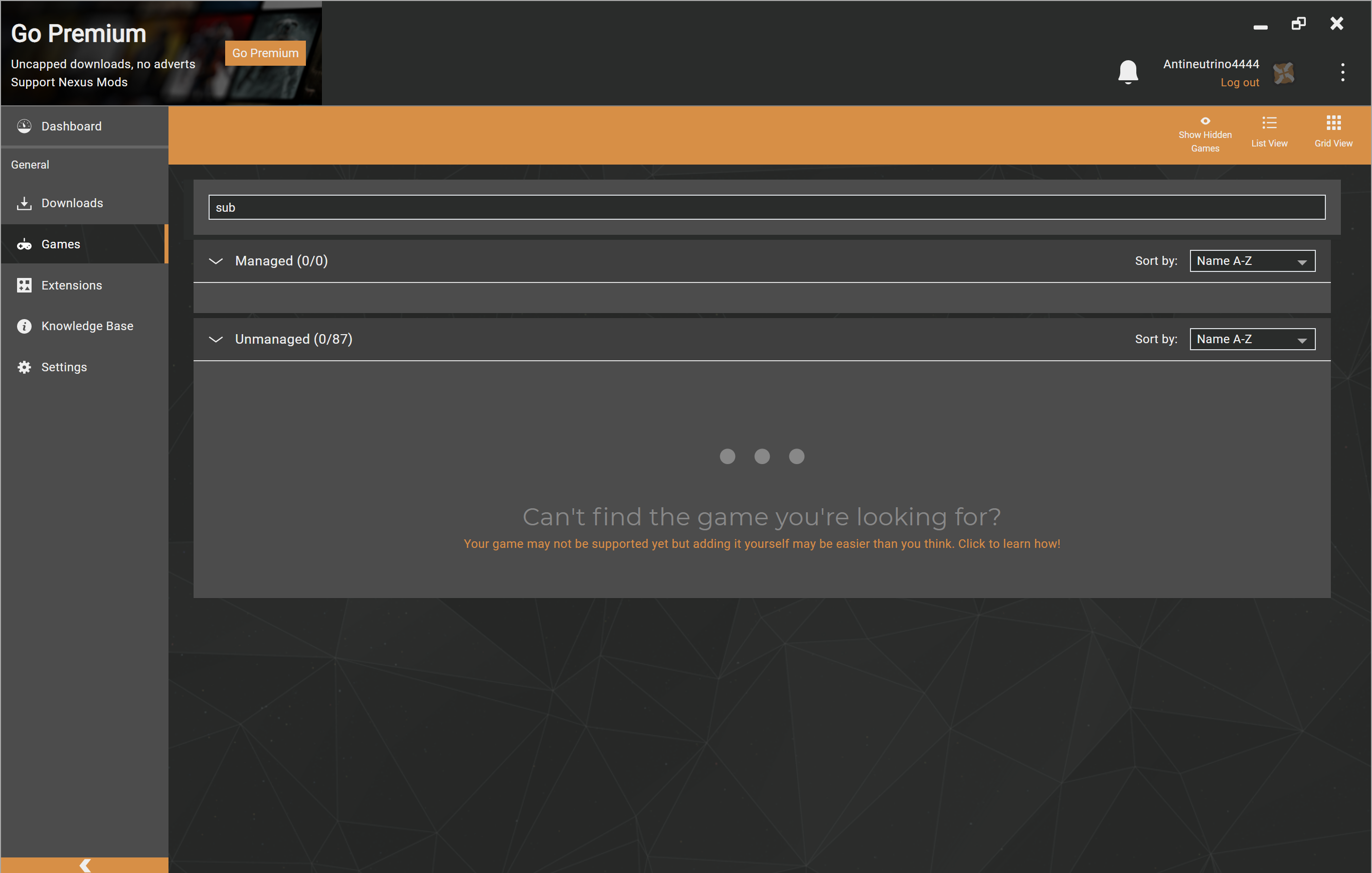Image resolution: width=1372 pixels, height=873 pixels.
Task: Click the Settings gear icon
Action: 24,367
